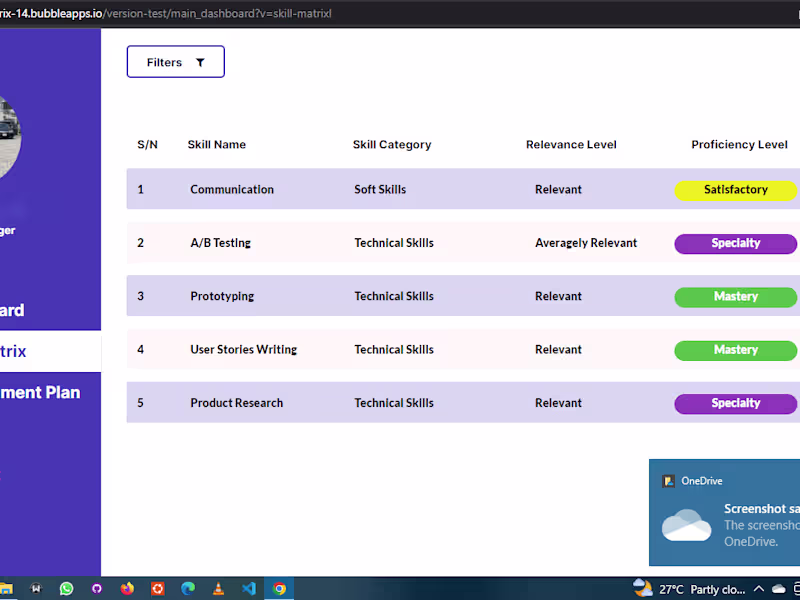Open GitHub Desktop from the taskbar
Viewport: 800px width, 600px height.
point(96,589)
